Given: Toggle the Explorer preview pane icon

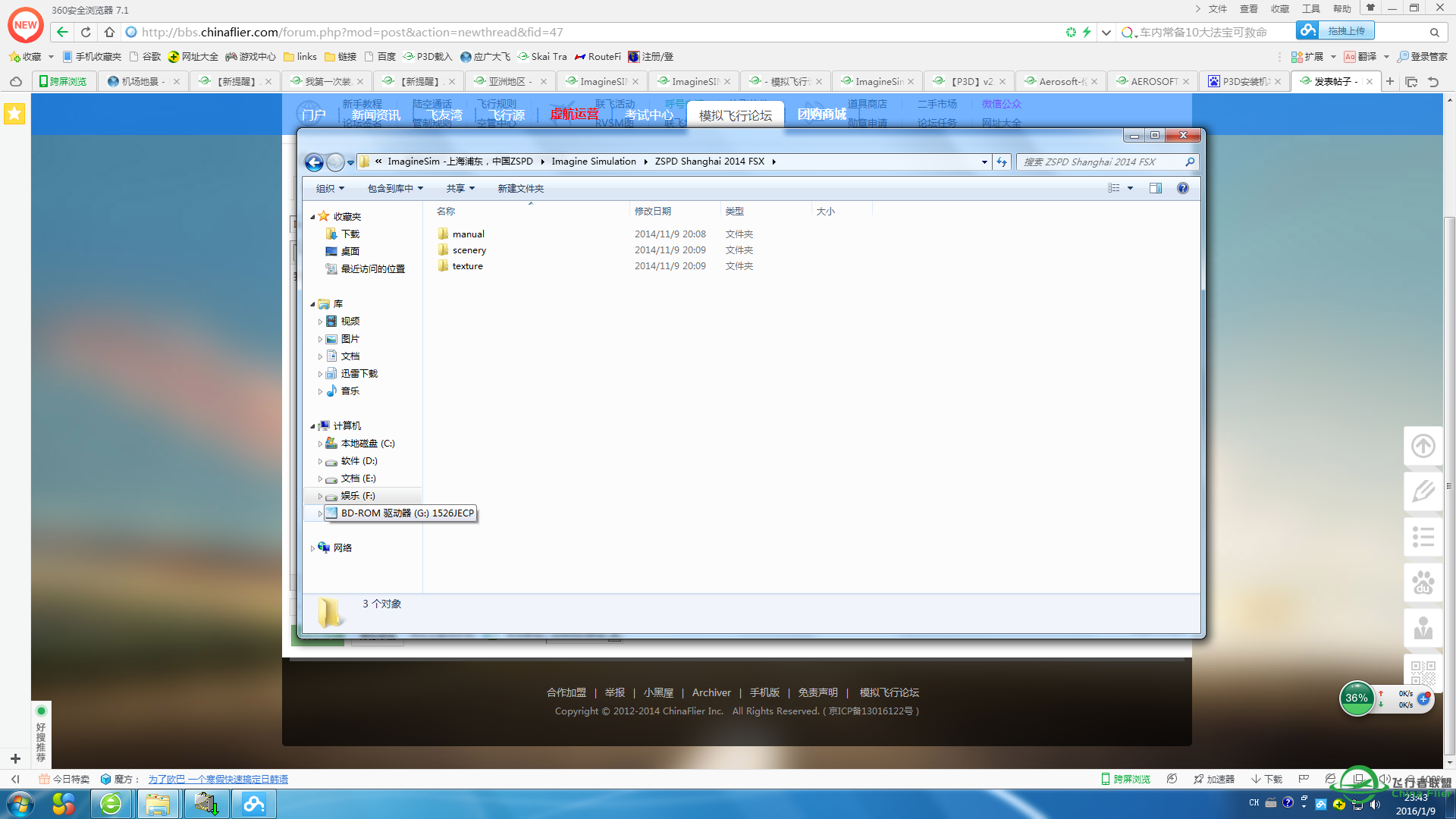Looking at the screenshot, I should tap(1156, 188).
